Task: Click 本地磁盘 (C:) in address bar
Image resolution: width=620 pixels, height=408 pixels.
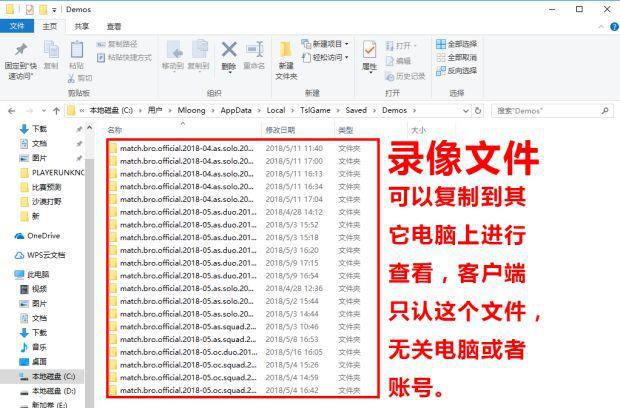Action: 111,110
